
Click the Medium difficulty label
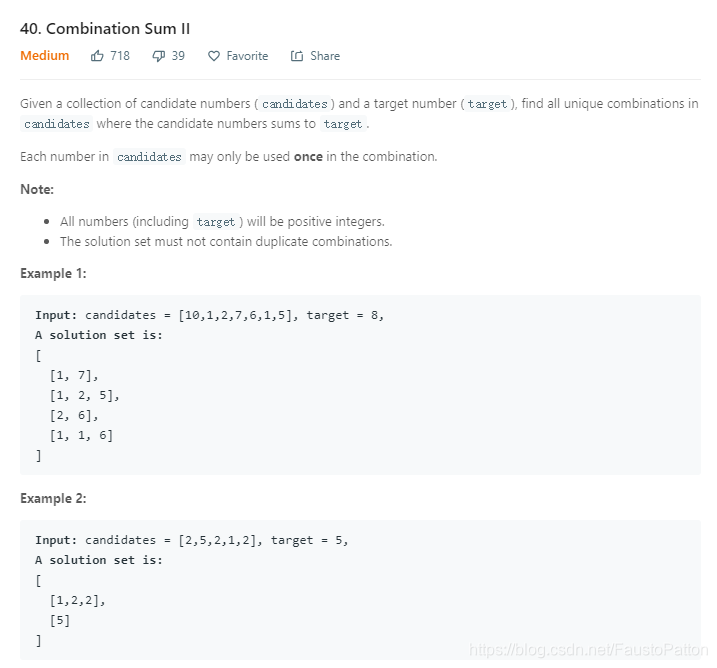[x=45, y=56]
